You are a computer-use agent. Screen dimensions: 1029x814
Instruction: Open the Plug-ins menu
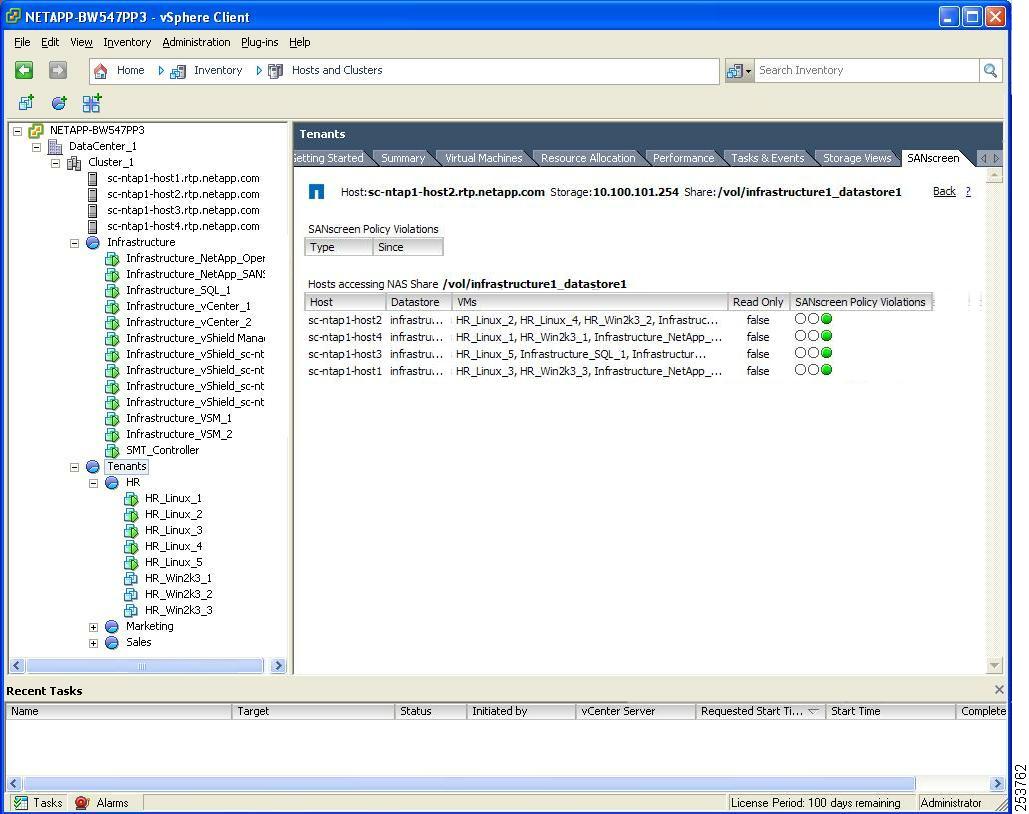[260, 42]
